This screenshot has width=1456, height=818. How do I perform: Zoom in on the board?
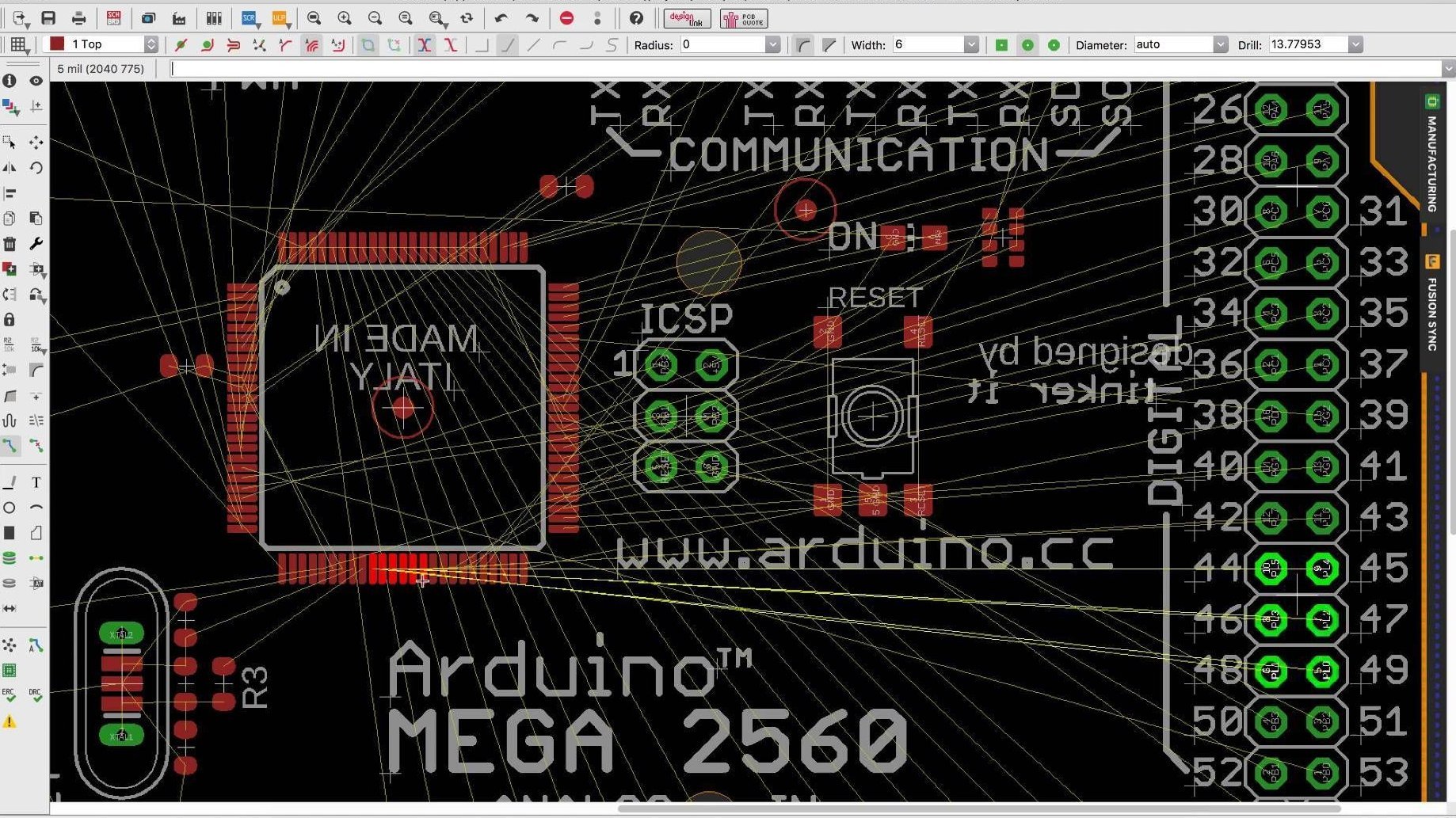[344, 17]
